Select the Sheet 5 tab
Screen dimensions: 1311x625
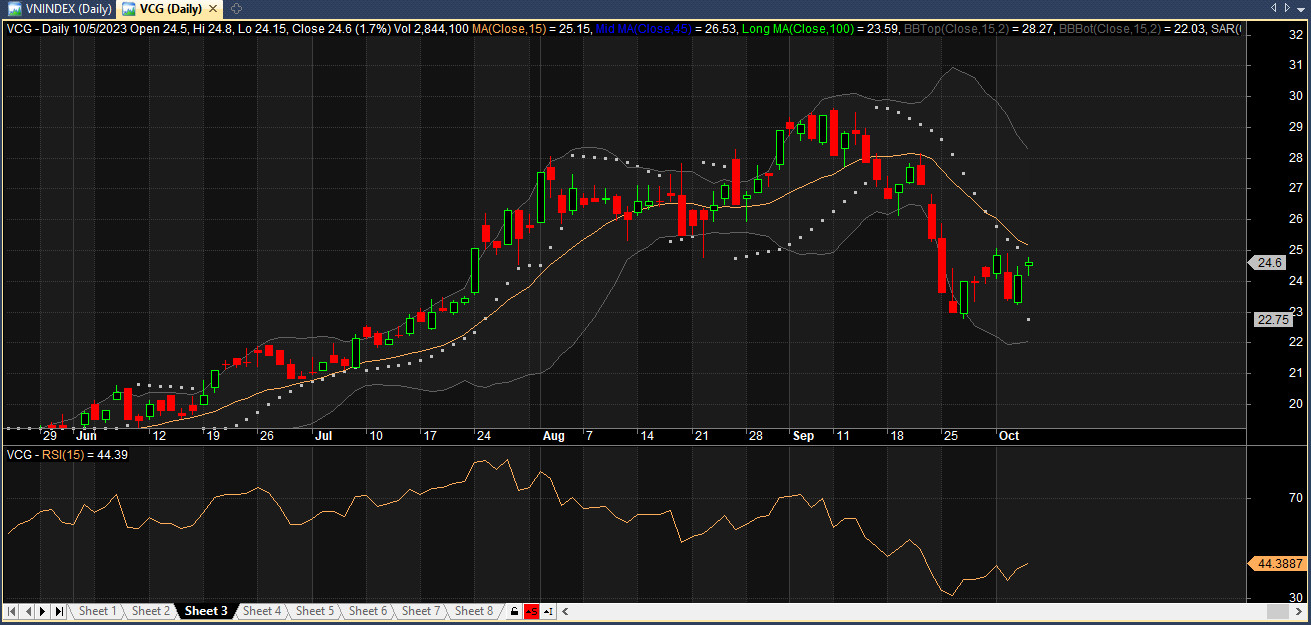point(314,611)
